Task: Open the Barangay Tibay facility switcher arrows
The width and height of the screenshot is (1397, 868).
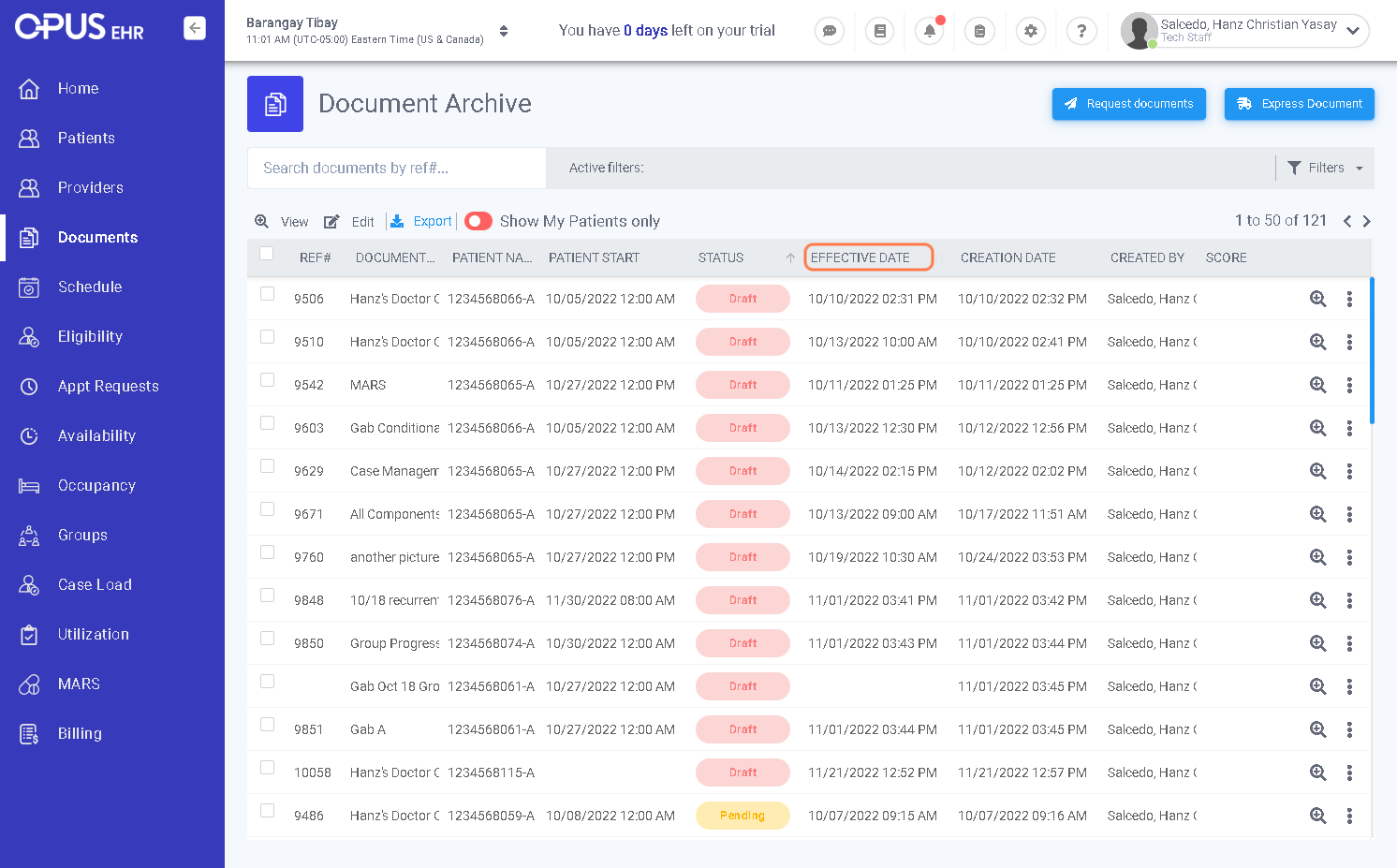Action: click(504, 31)
